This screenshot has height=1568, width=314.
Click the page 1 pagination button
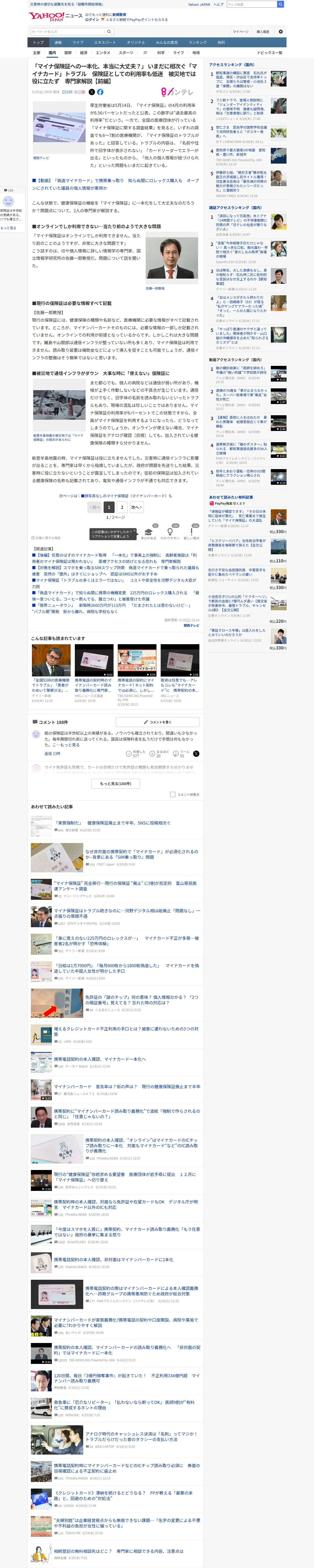tap(109, 507)
